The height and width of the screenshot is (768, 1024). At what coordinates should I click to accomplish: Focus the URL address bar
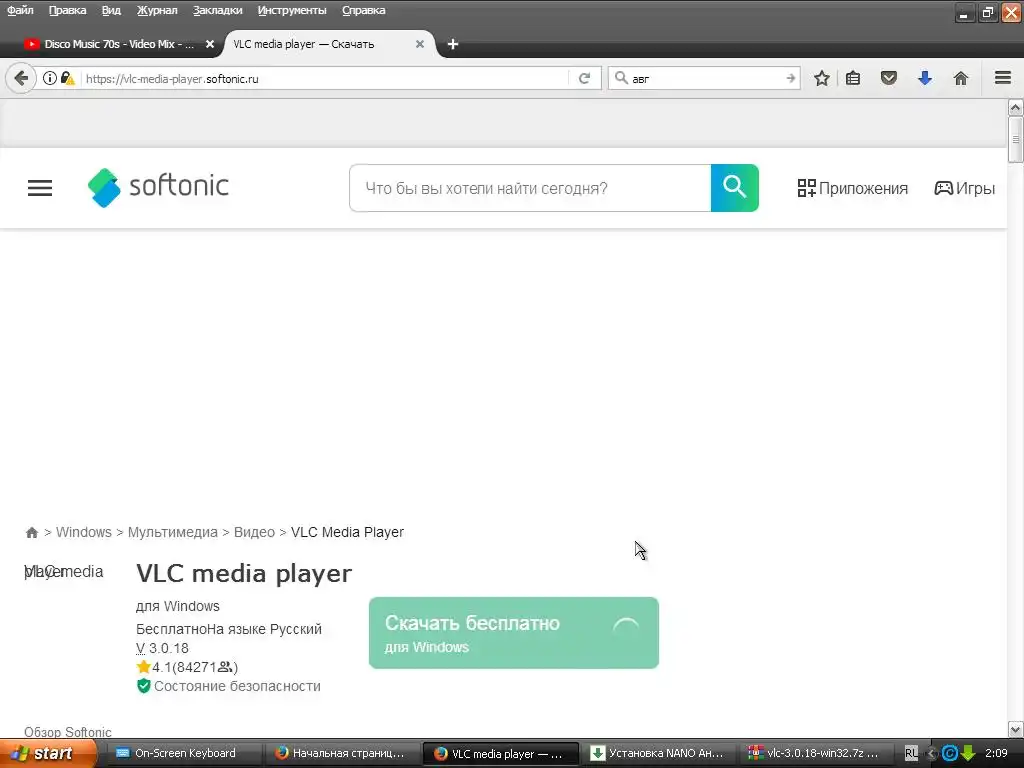click(323, 78)
